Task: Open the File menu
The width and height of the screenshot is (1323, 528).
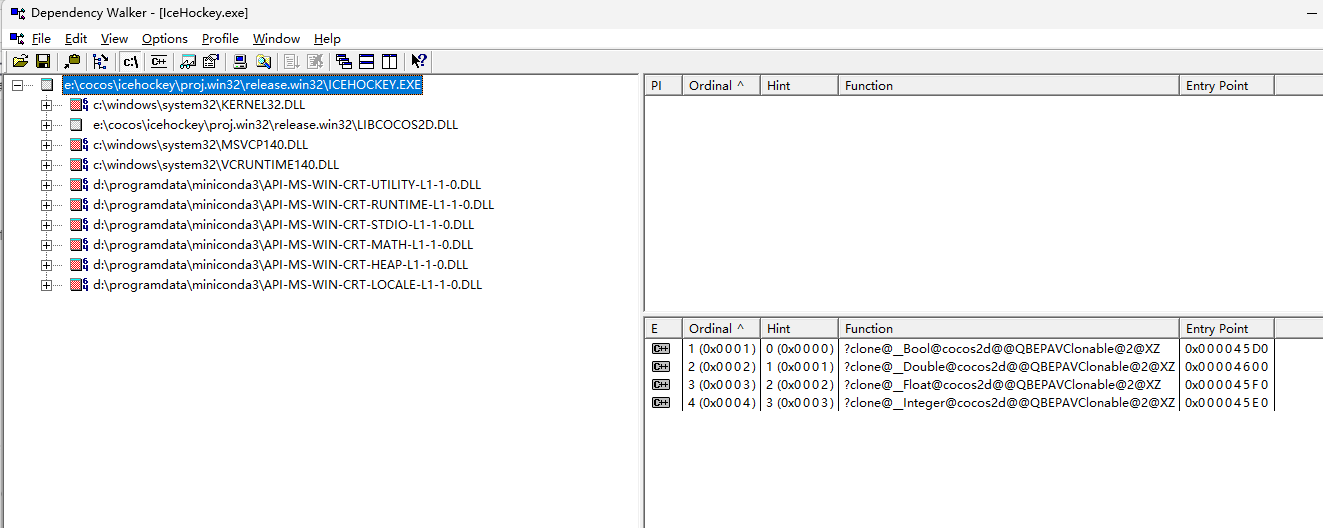Action: 41,38
